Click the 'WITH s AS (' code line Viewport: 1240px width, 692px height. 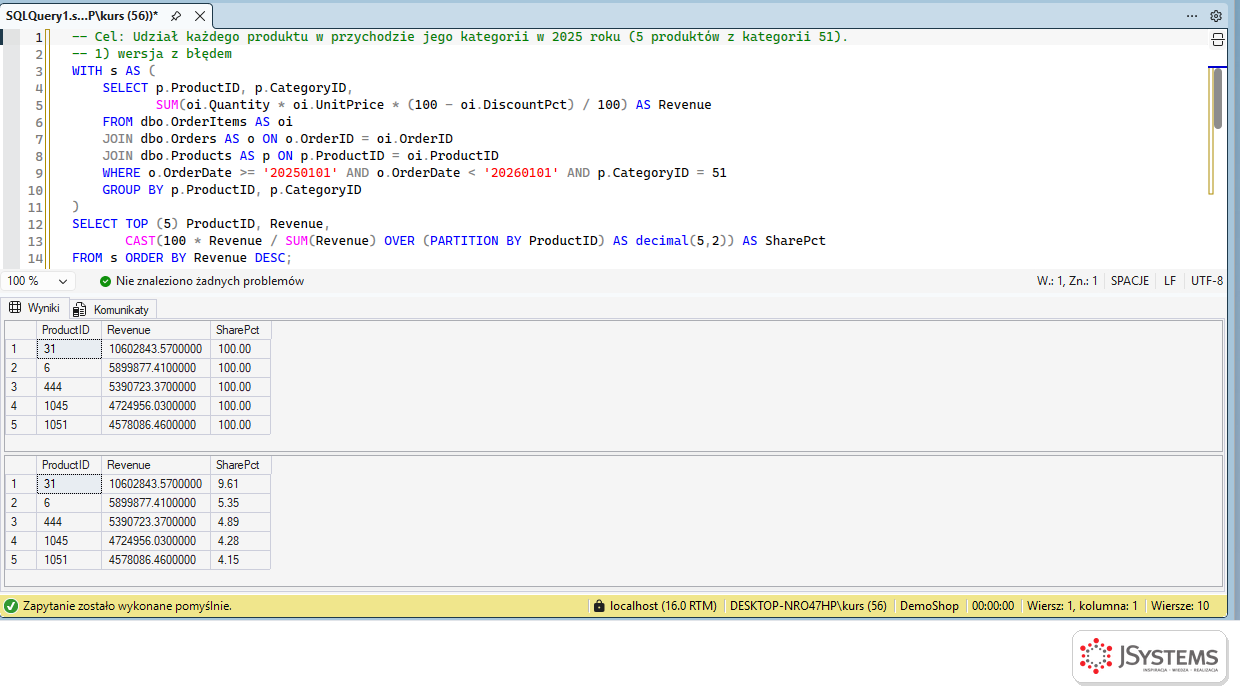pos(114,71)
